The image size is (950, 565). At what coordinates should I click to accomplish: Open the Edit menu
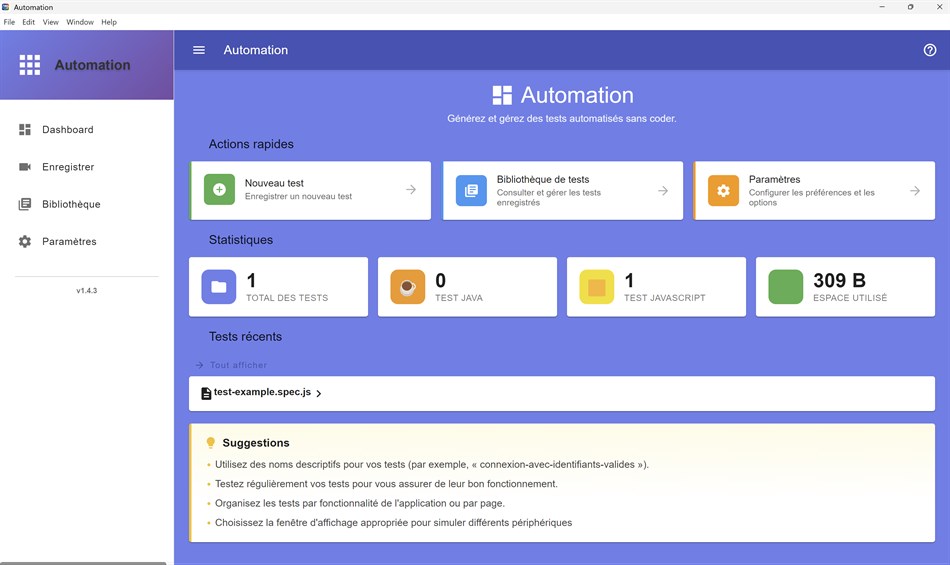(x=28, y=22)
